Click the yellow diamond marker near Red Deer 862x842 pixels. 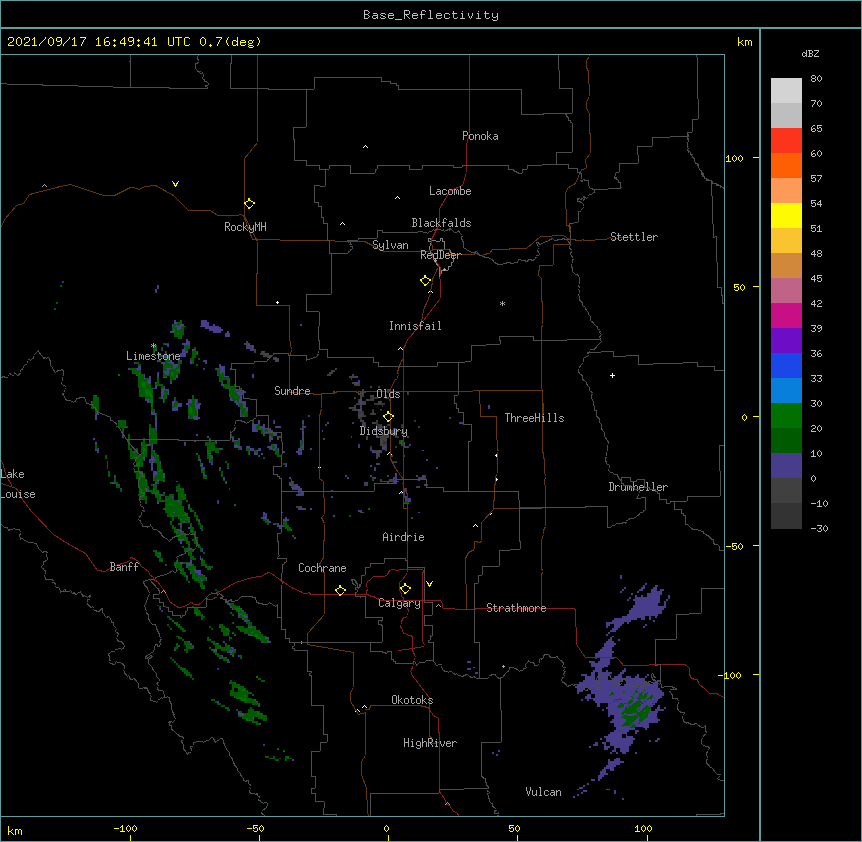click(425, 281)
